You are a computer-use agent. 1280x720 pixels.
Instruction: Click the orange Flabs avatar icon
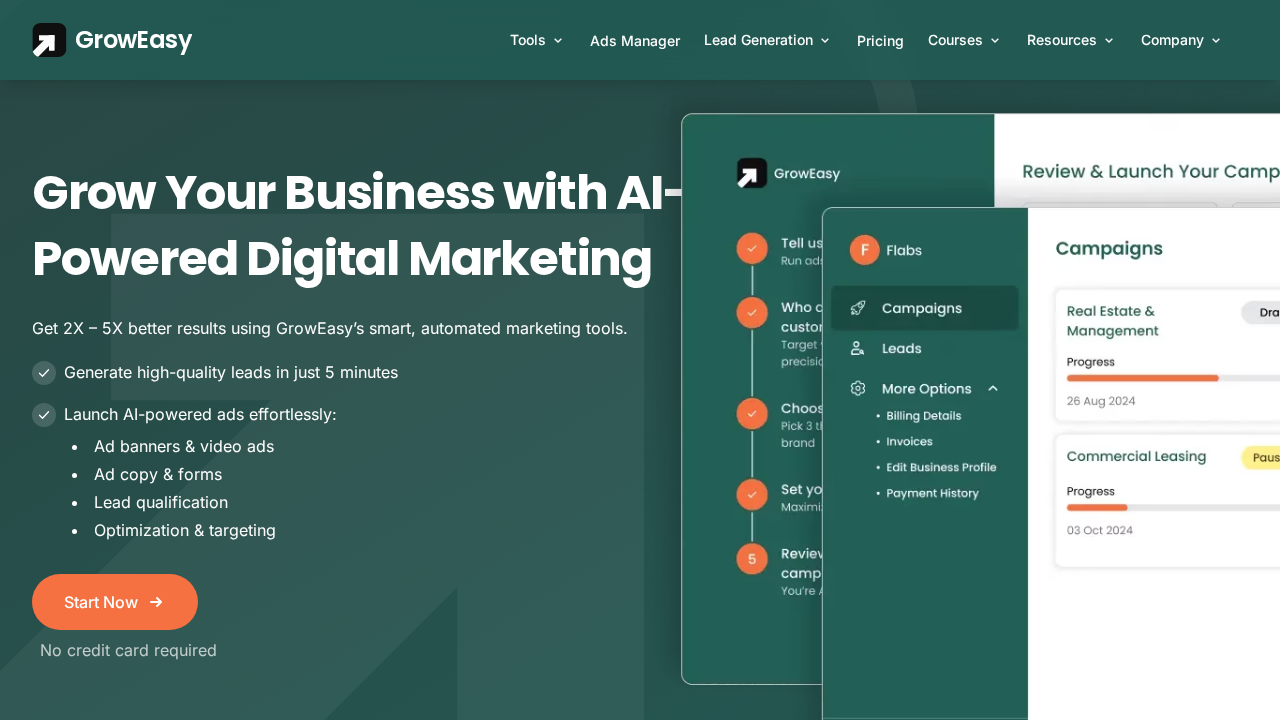[x=864, y=250]
